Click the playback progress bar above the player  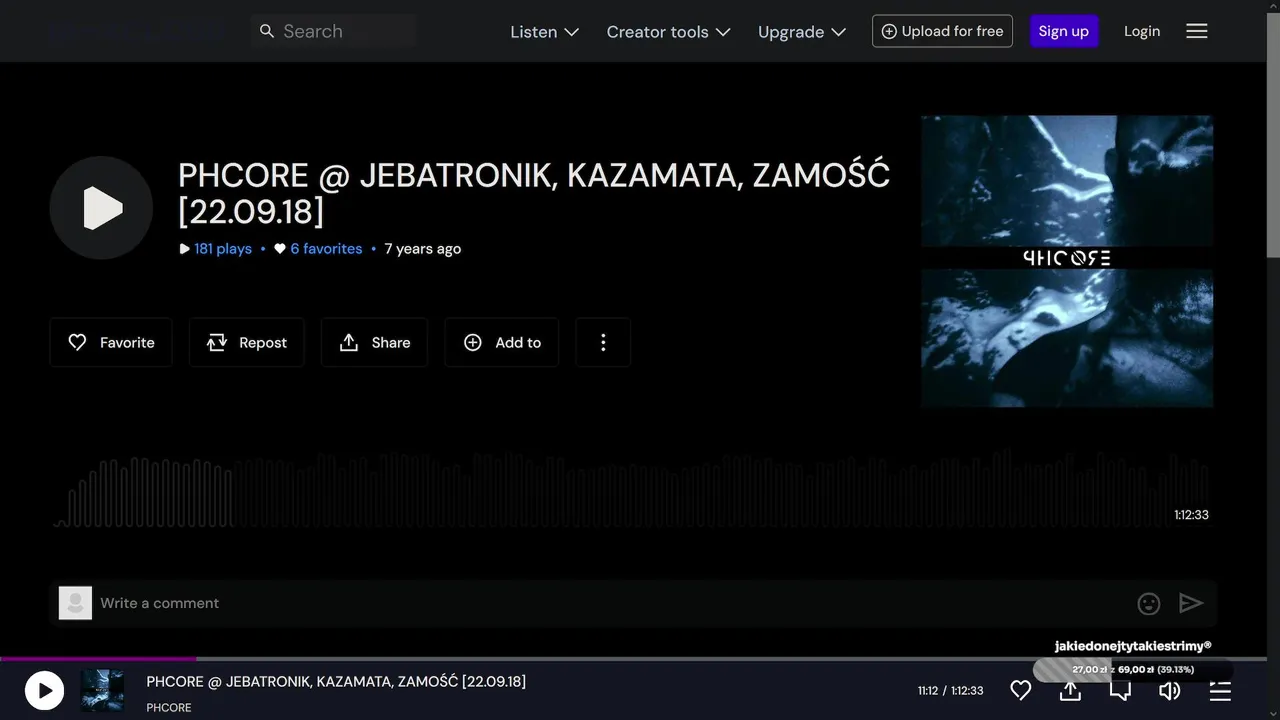(x=633, y=659)
